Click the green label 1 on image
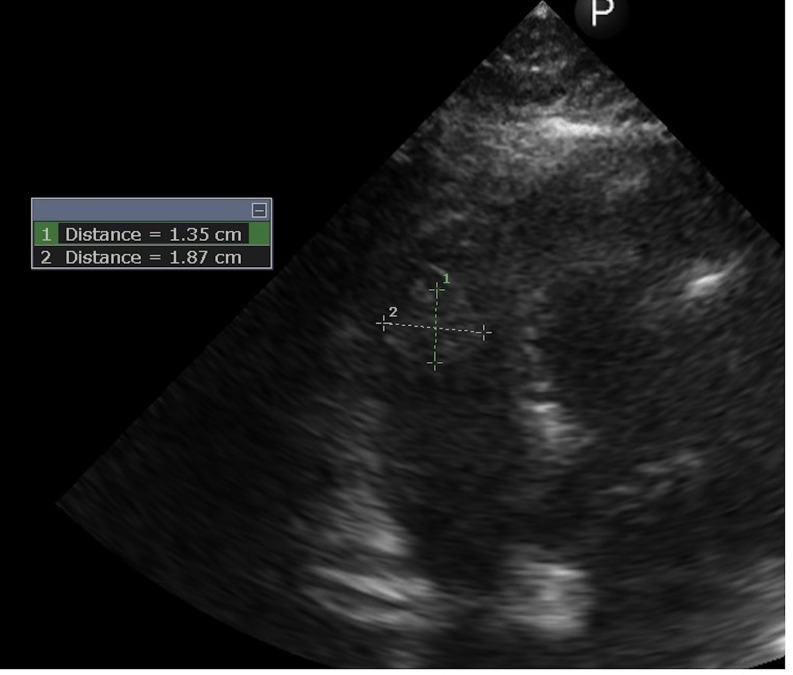Screen dimensions: 793x675 coord(446,279)
